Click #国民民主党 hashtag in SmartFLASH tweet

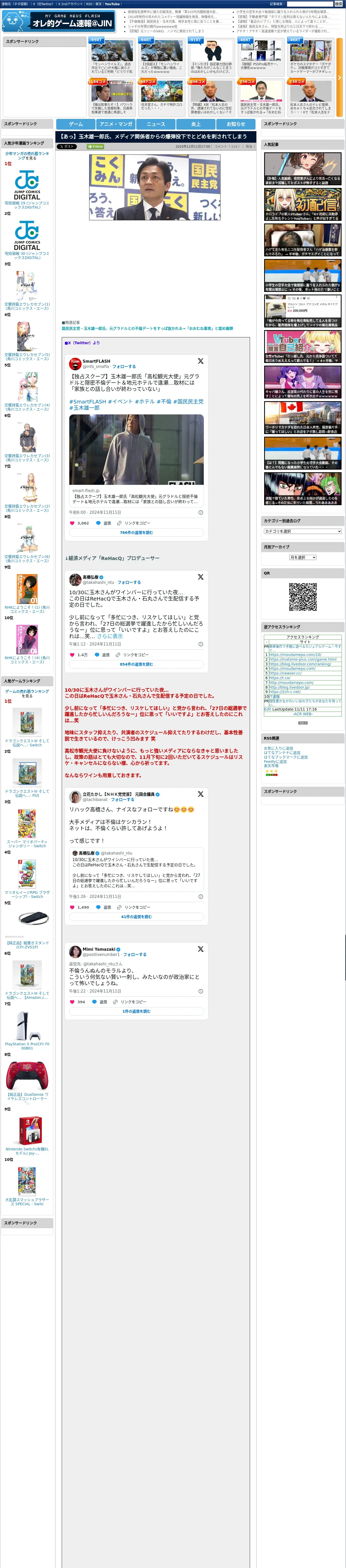[x=189, y=402]
